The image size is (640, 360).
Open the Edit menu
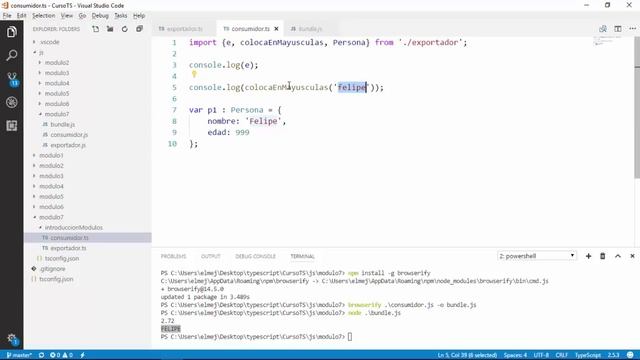click(21, 16)
